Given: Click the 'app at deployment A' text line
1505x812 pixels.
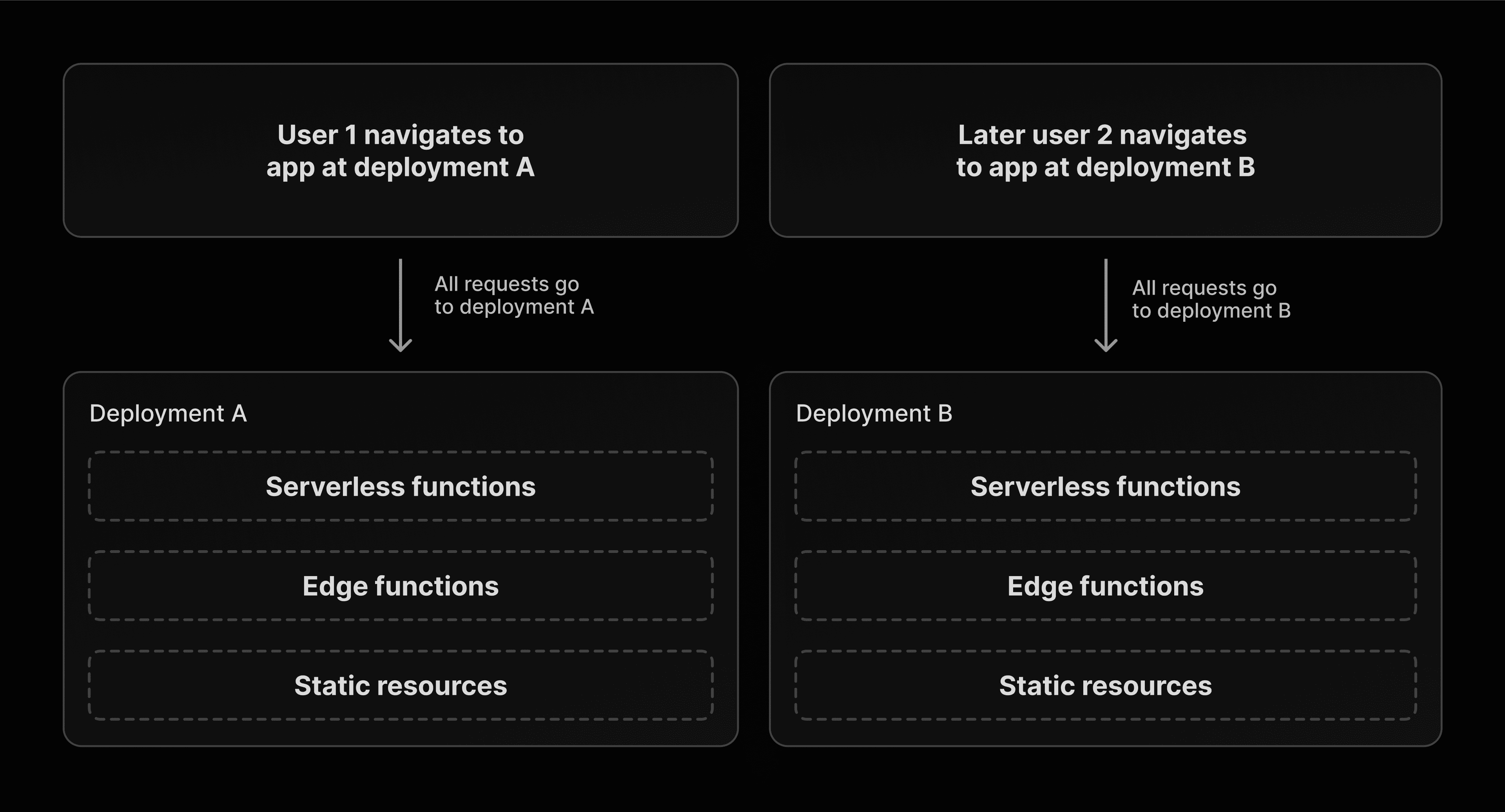Looking at the screenshot, I should (400, 168).
